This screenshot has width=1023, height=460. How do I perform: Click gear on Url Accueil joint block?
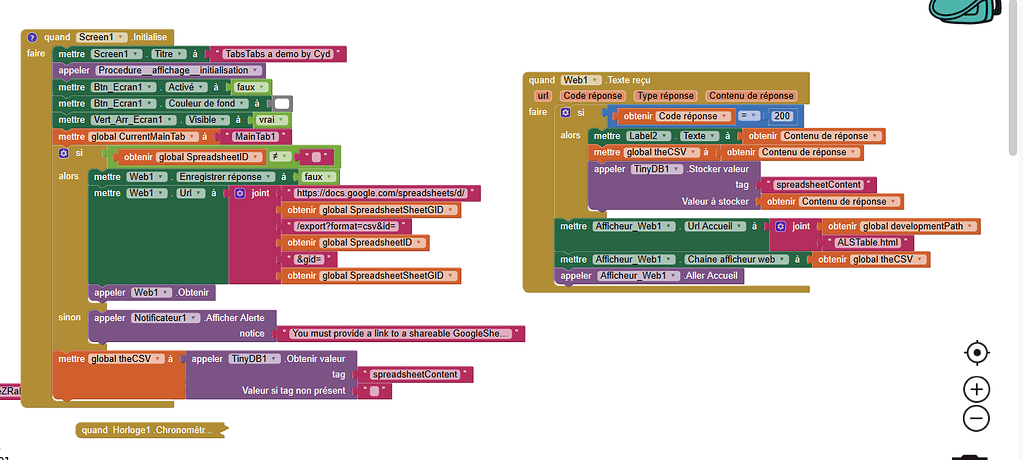pos(780,227)
